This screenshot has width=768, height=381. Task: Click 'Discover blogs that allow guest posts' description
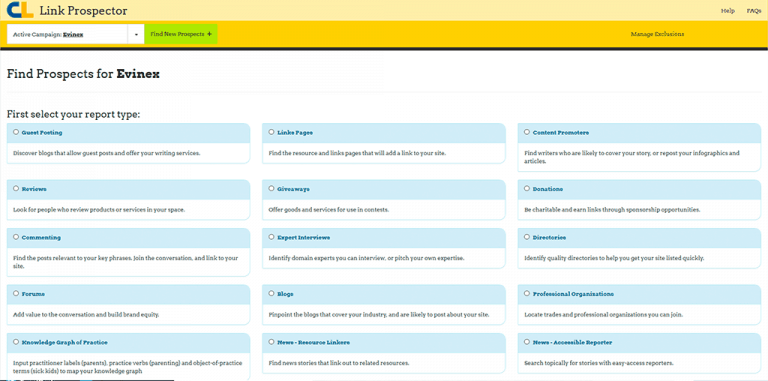[107, 153]
